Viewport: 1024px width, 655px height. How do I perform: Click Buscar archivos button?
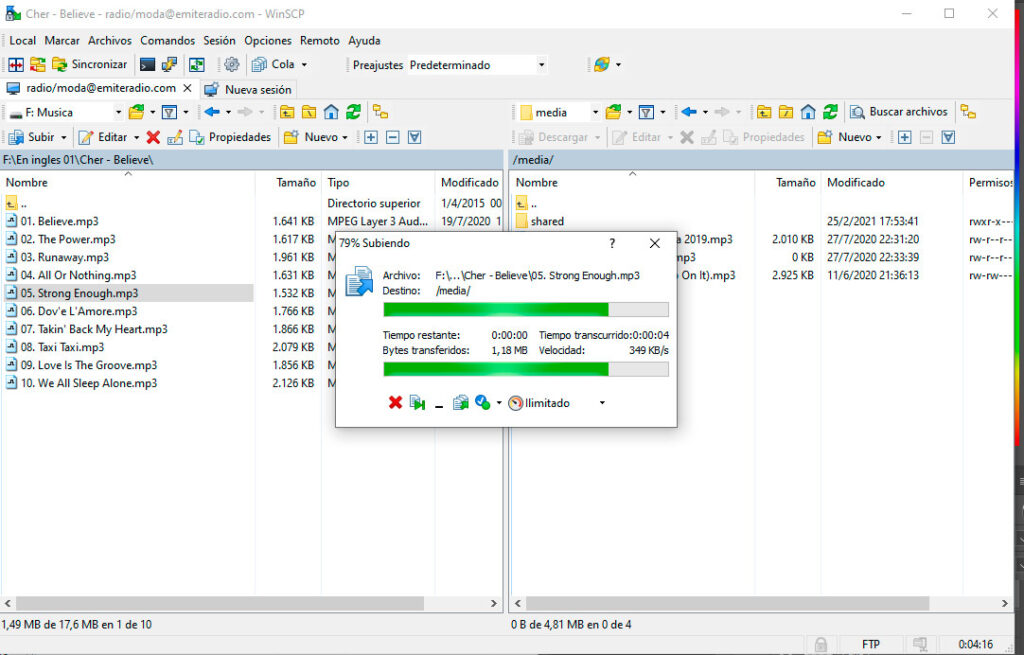tap(899, 112)
